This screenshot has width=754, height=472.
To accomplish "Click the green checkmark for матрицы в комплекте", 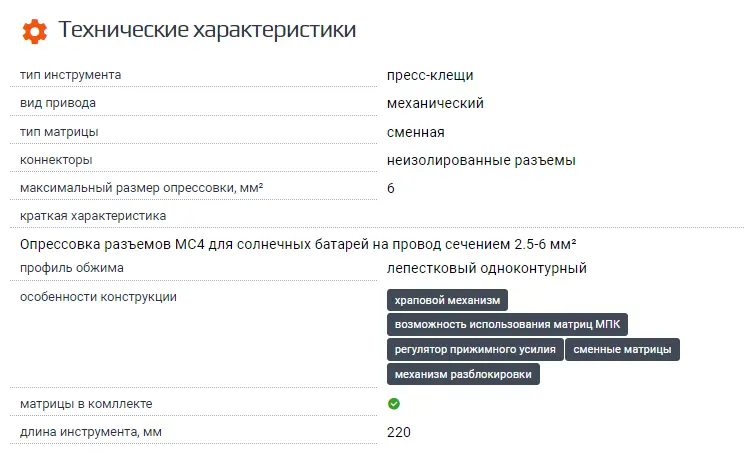I will pyautogui.click(x=394, y=404).
